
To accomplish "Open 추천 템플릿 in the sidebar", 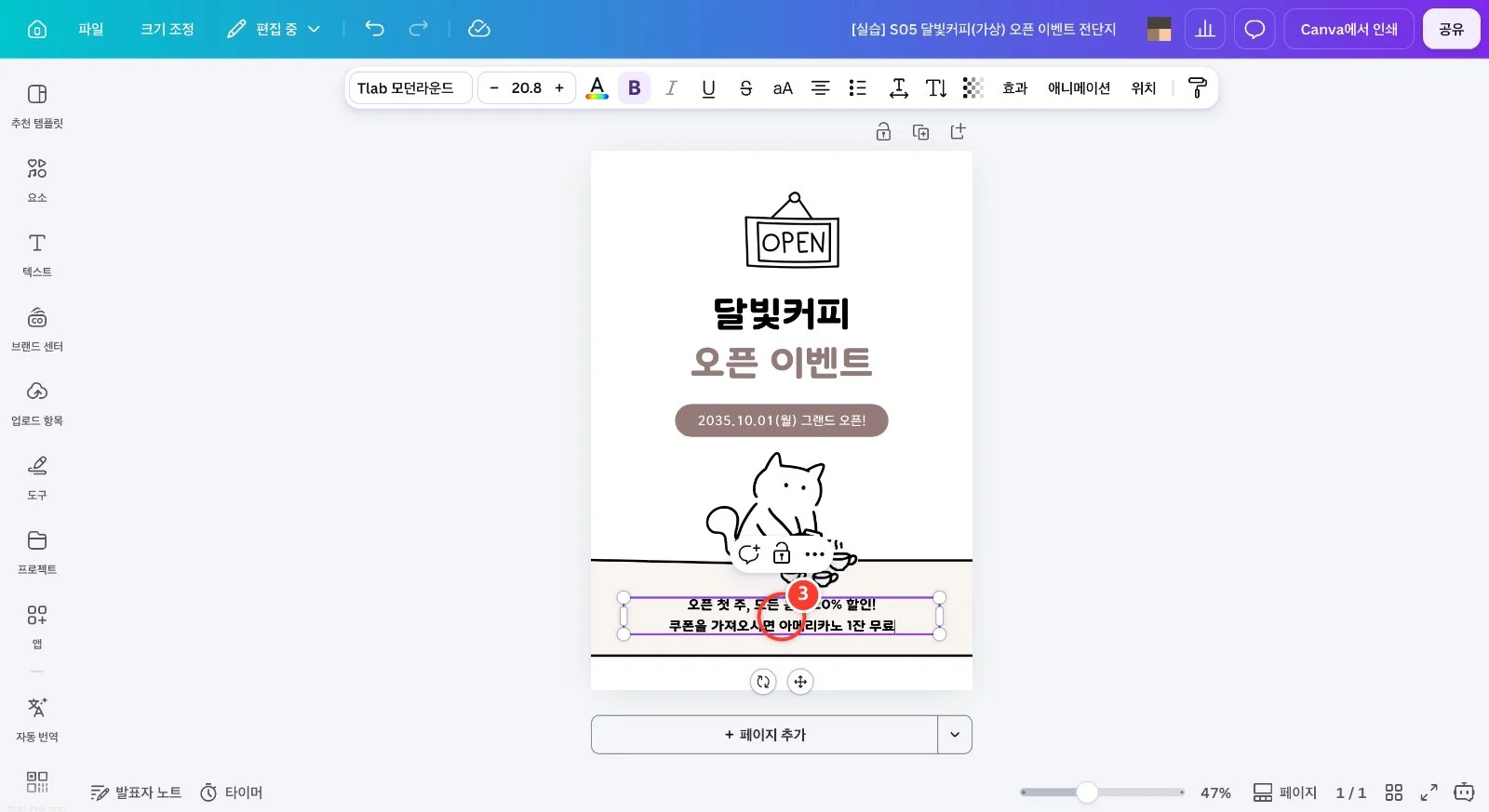I will (37, 106).
